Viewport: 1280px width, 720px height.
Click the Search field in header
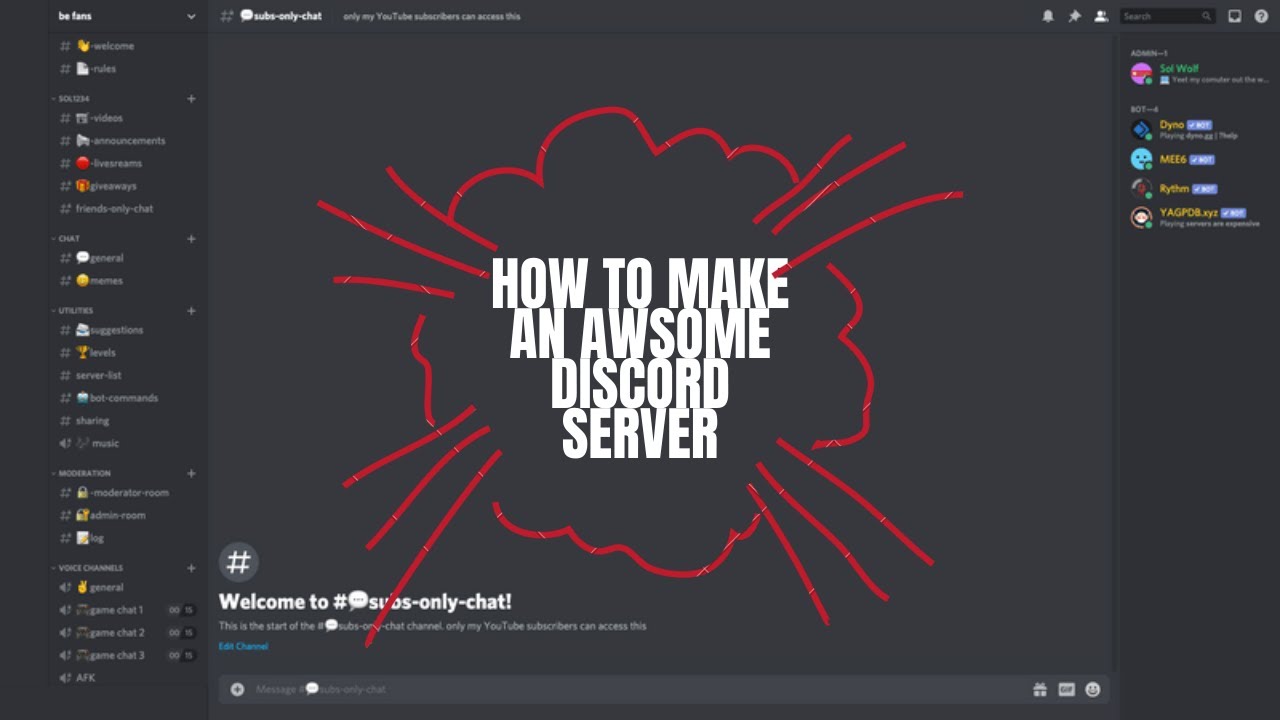pyautogui.click(x=1167, y=16)
